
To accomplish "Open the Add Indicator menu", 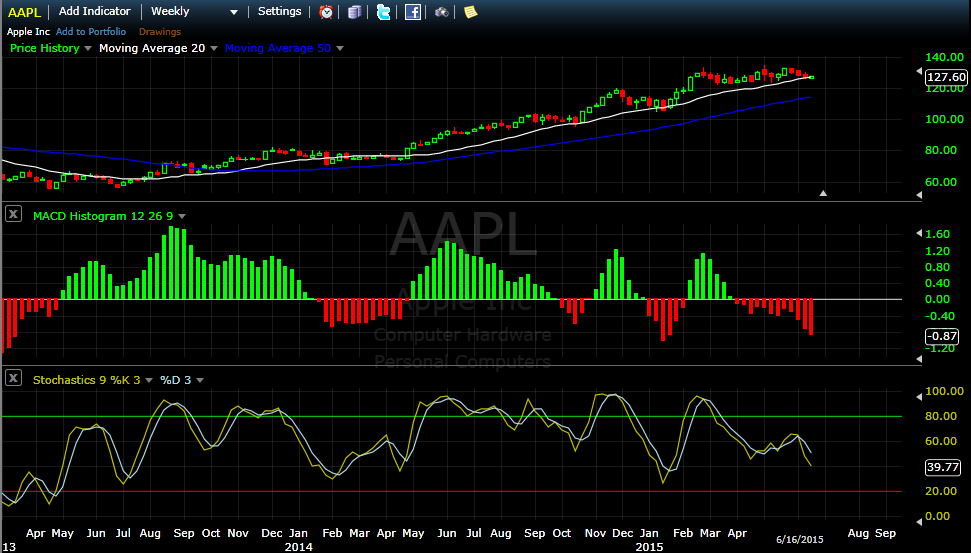I will [95, 11].
